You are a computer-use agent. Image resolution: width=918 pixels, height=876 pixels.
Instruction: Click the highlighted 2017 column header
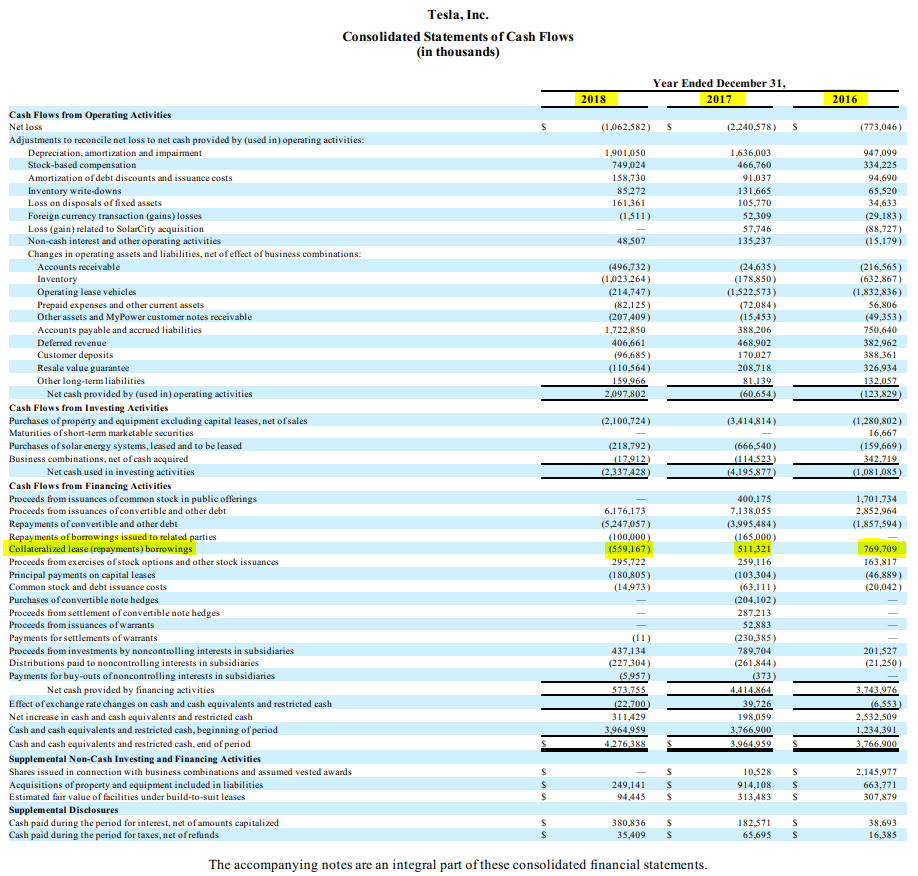pos(718,98)
